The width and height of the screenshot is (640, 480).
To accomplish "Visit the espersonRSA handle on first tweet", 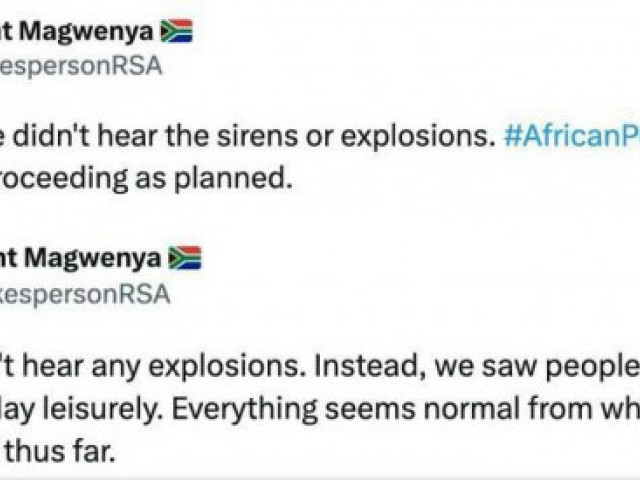I will [81, 66].
